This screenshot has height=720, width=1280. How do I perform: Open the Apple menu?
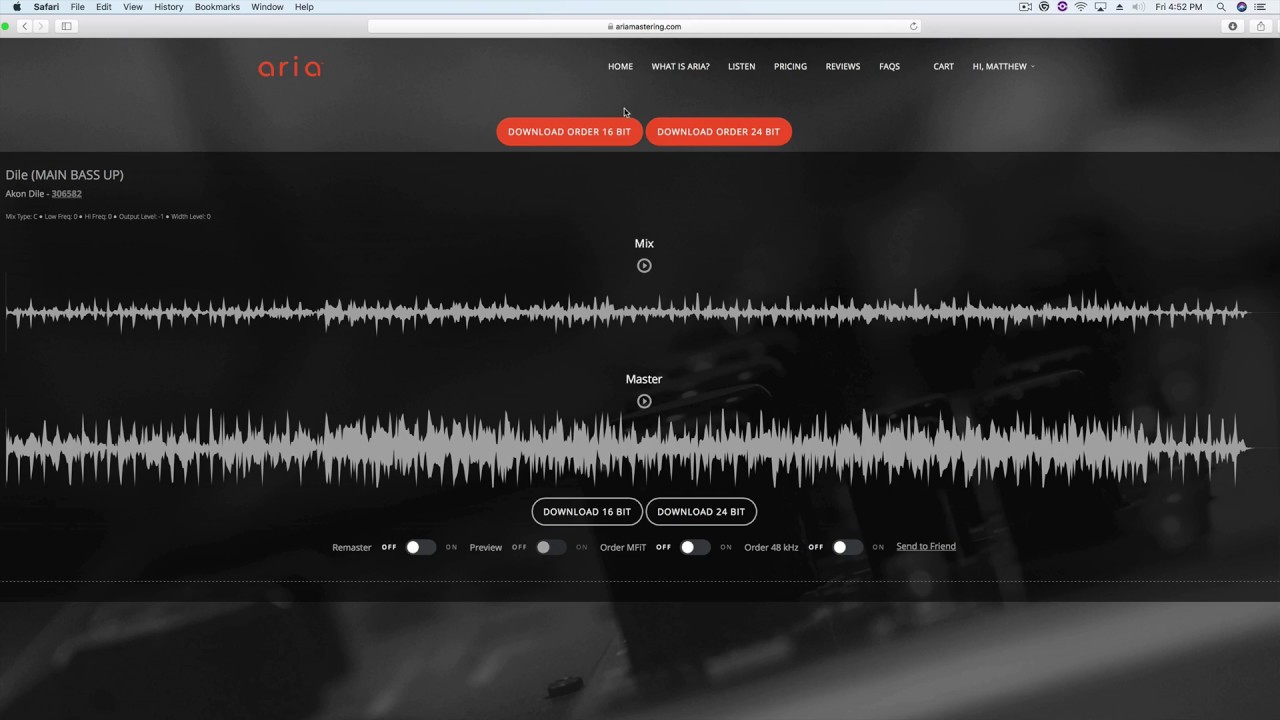point(17,7)
